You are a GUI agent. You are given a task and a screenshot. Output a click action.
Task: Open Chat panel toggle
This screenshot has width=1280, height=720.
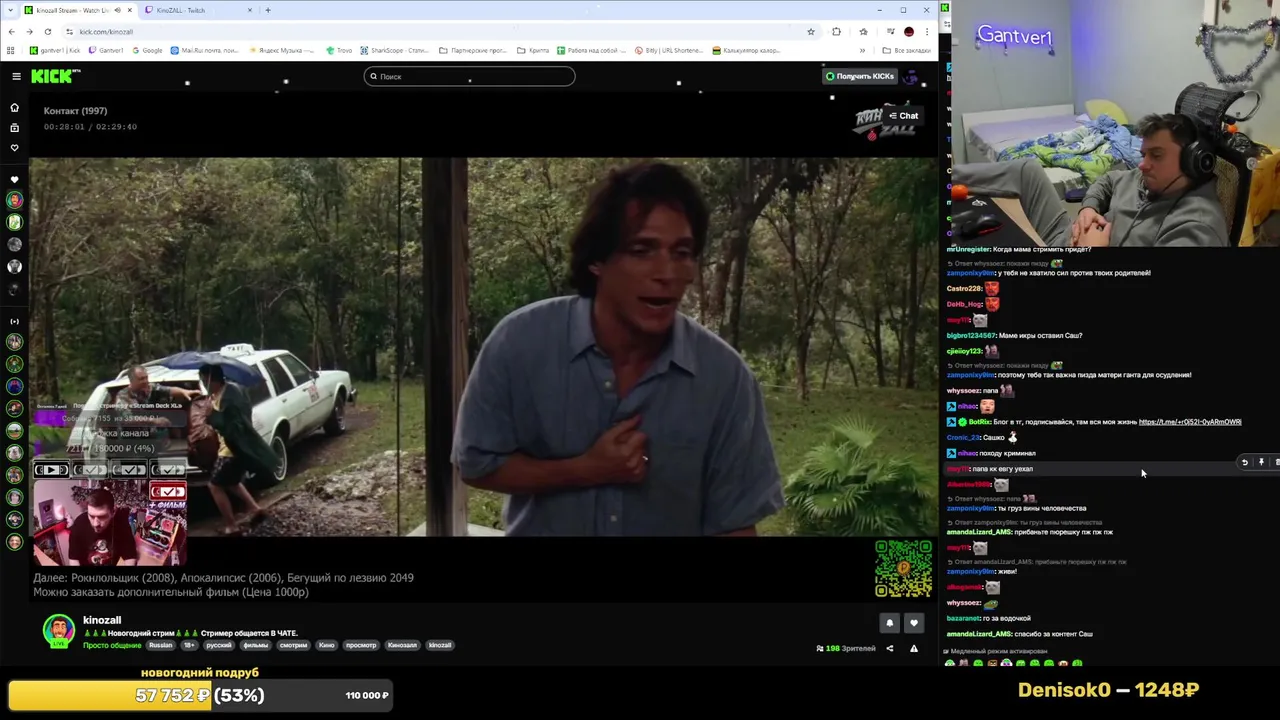point(903,116)
